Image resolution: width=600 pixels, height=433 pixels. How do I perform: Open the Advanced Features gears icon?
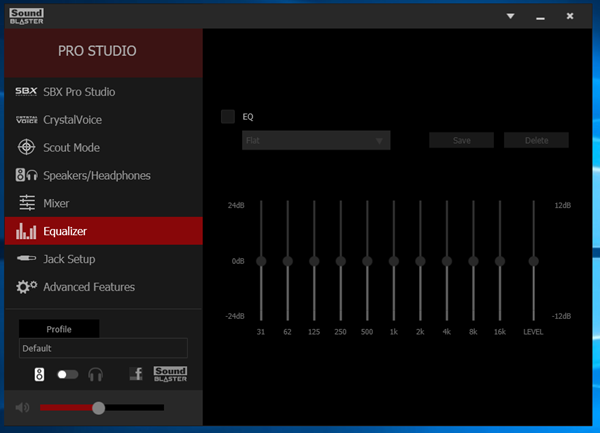point(26,286)
